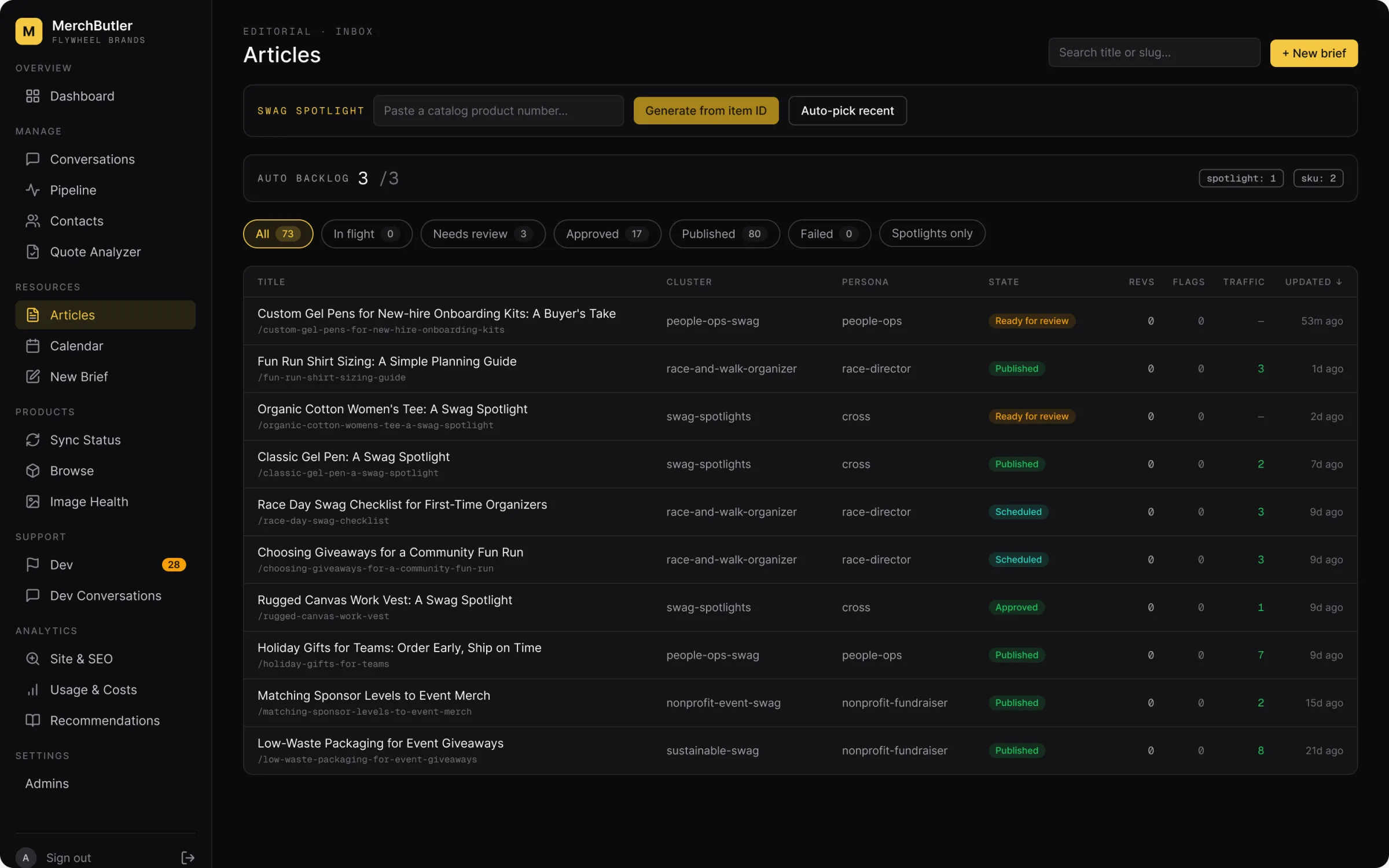Click the Calendar icon in sidebar
1389x868 pixels.
click(32, 346)
